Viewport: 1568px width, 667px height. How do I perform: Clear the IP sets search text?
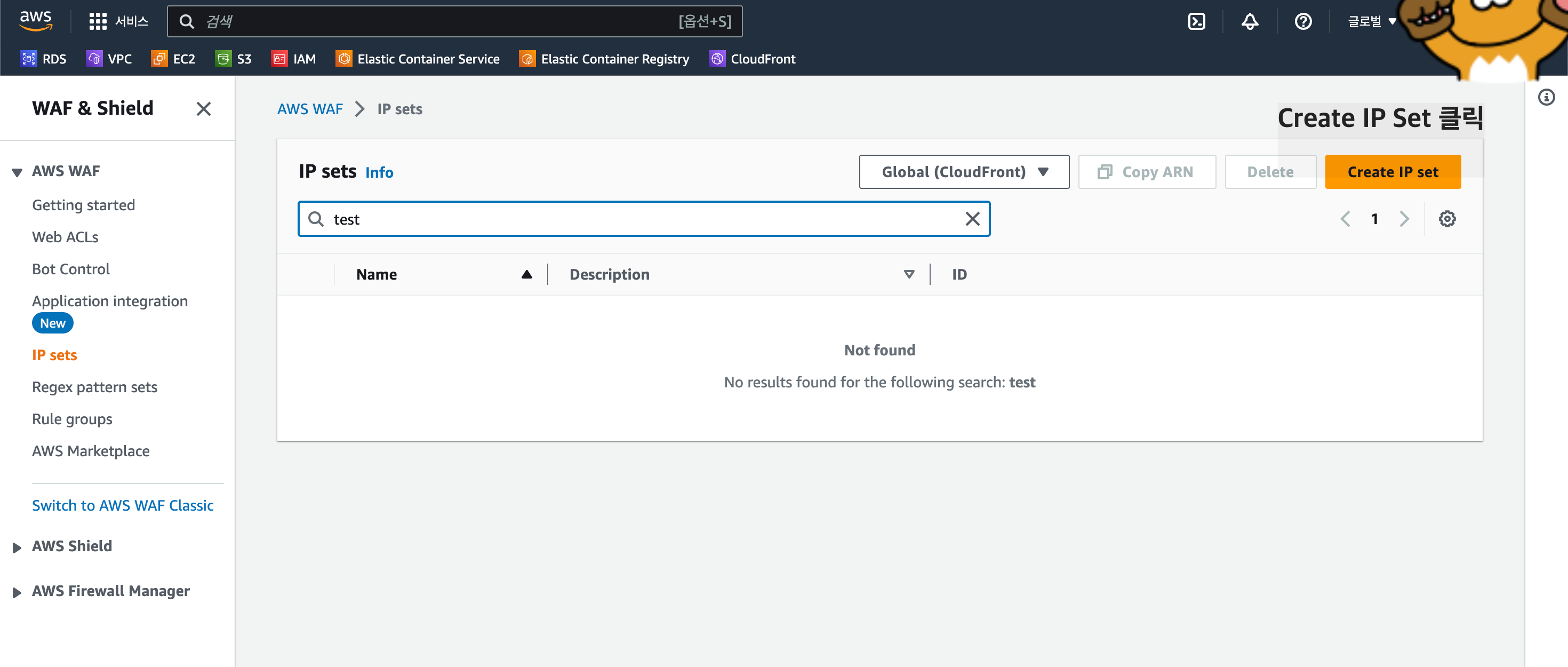[972, 219]
